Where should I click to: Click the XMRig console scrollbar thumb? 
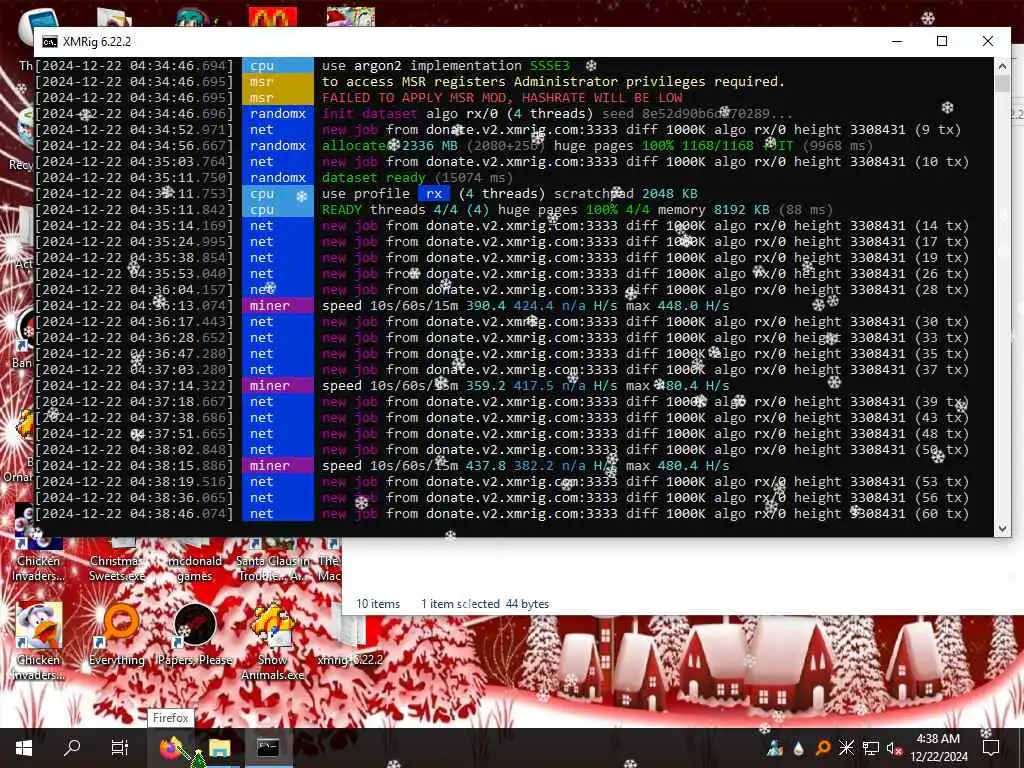1002,84
